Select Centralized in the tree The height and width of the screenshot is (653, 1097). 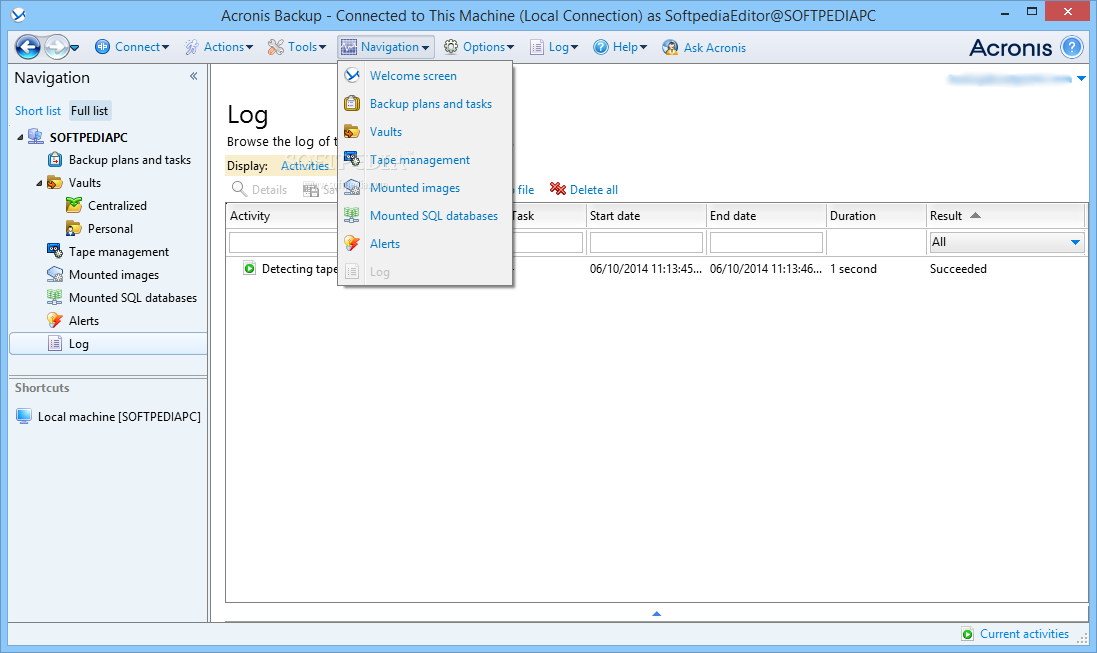(x=118, y=206)
